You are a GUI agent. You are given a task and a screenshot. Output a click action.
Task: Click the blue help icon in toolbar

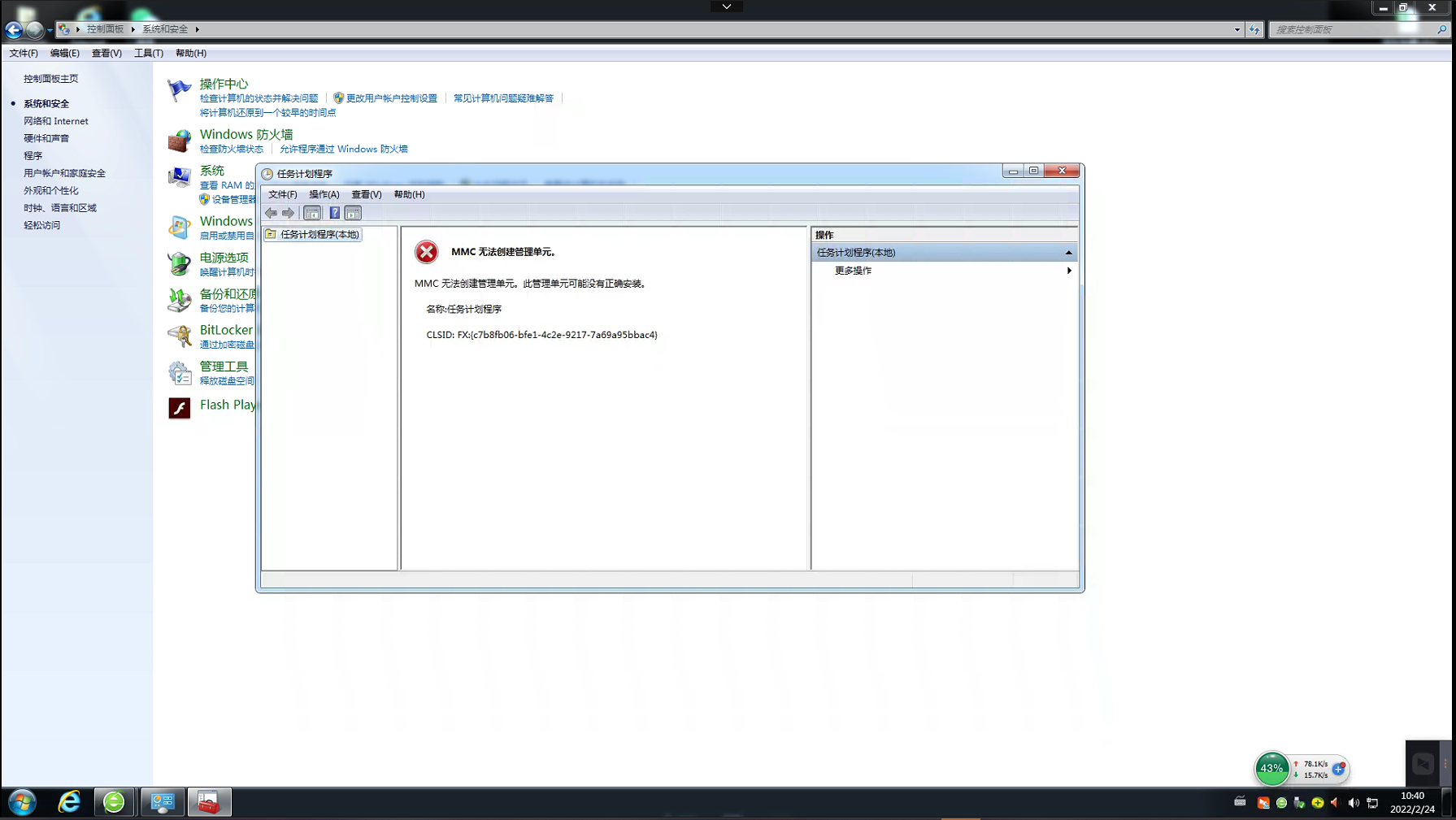(334, 213)
